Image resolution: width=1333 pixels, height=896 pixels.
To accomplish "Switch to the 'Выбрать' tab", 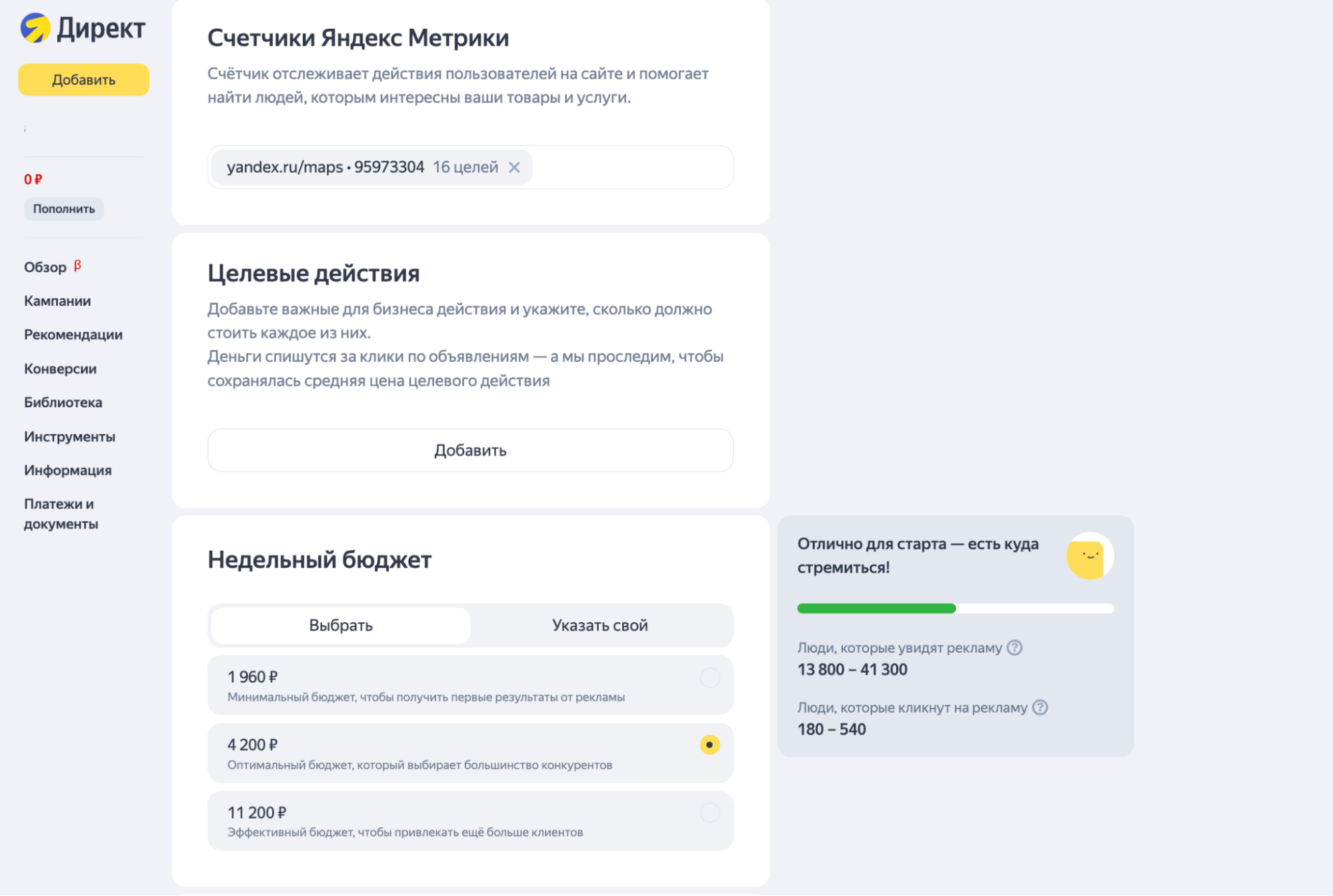I will click(x=339, y=625).
